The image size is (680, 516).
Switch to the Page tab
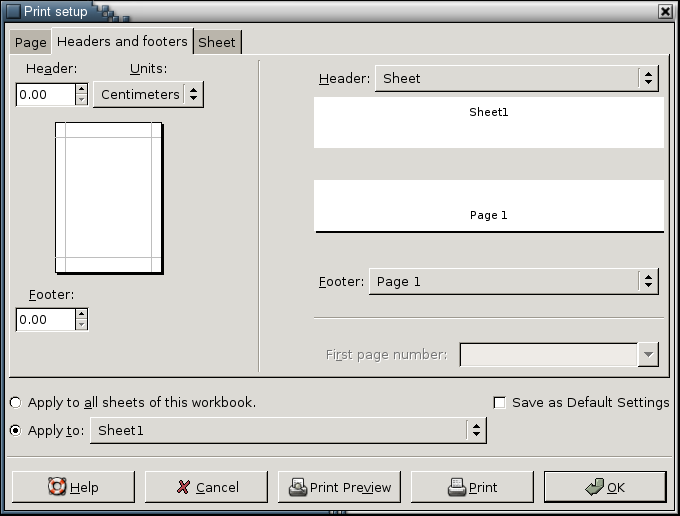coord(30,43)
